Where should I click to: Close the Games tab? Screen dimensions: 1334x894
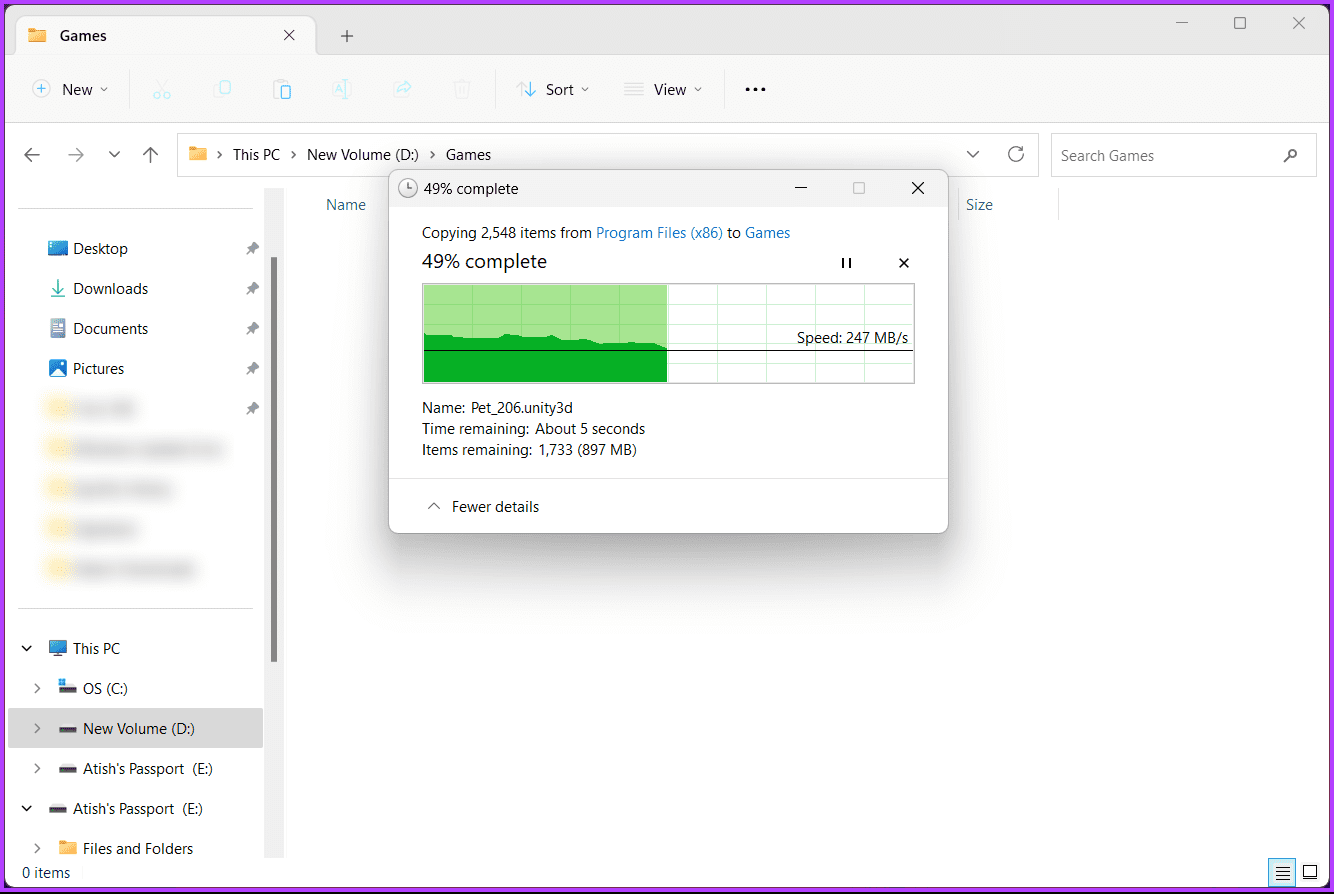tap(289, 35)
